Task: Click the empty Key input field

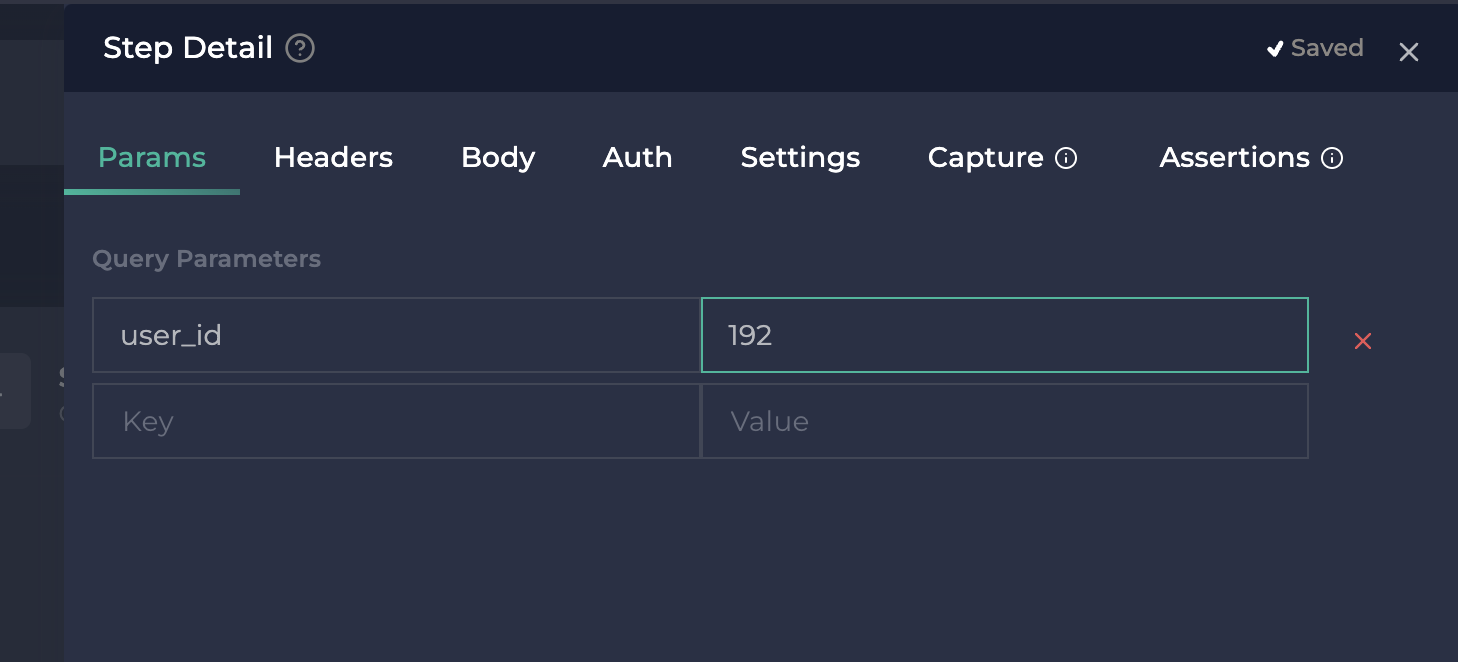Action: coord(396,421)
